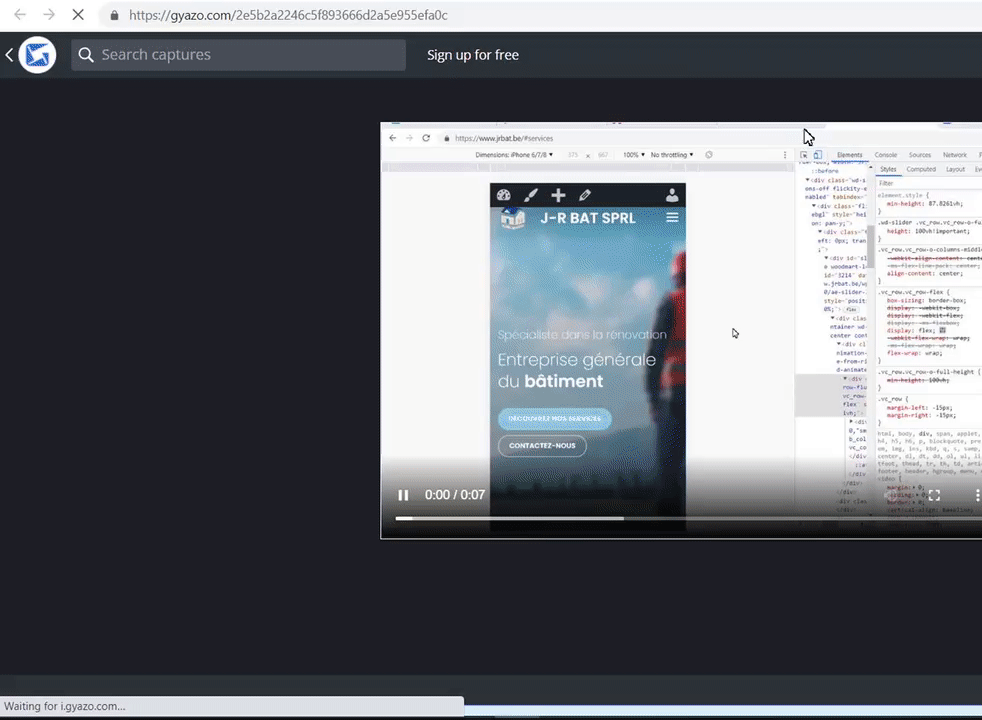Click the Gyazo back chevron beside the logo
Image resolution: width=982 pixels, height=720 pixels.
(x=9, y=55)
